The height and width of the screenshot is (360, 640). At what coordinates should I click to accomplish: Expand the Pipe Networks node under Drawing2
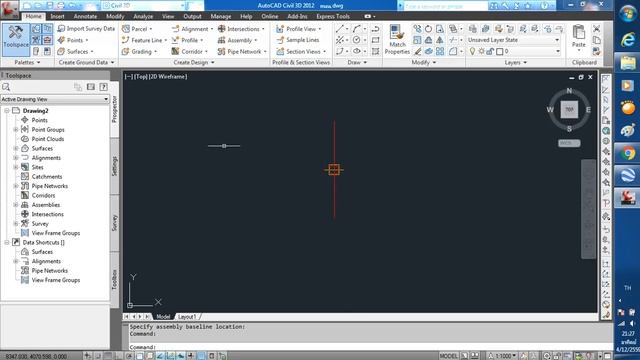[x=16, y=186]
